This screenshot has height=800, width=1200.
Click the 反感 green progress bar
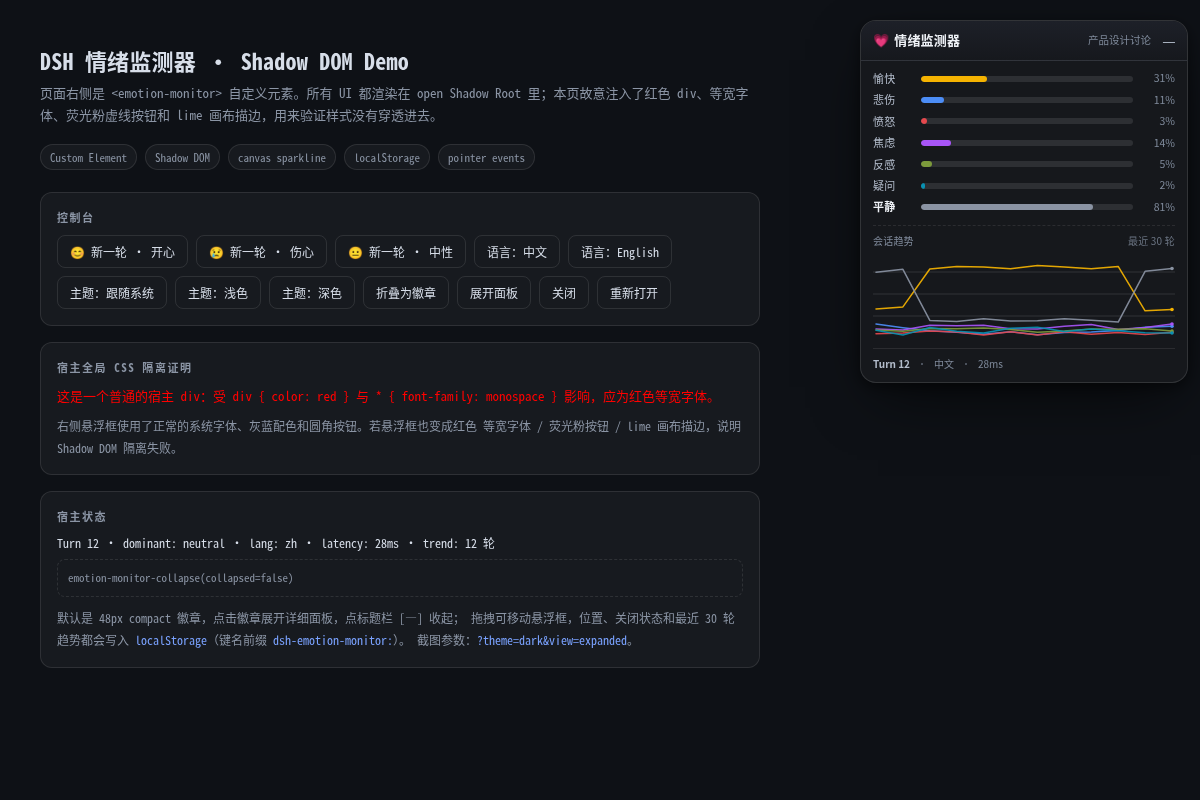coord(1027,164)
